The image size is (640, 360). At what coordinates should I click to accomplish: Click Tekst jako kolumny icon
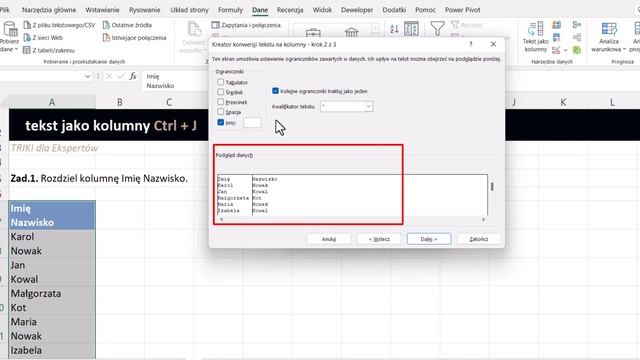[536, 37]
